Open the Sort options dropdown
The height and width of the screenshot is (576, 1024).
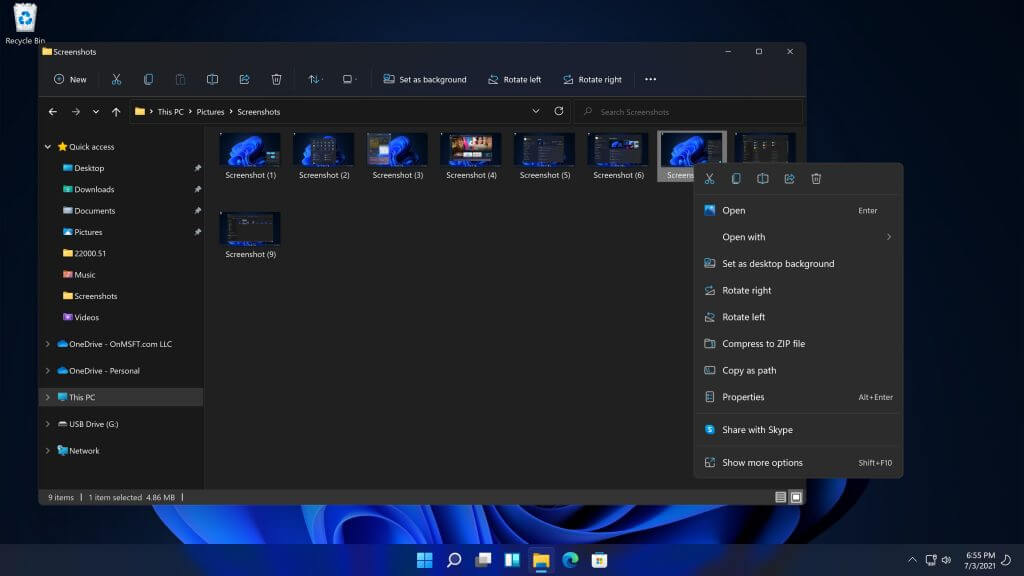[x=315, y=79]
